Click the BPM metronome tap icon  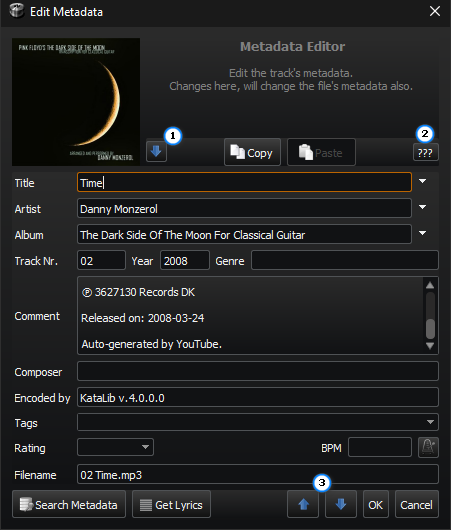click(428, 448)
